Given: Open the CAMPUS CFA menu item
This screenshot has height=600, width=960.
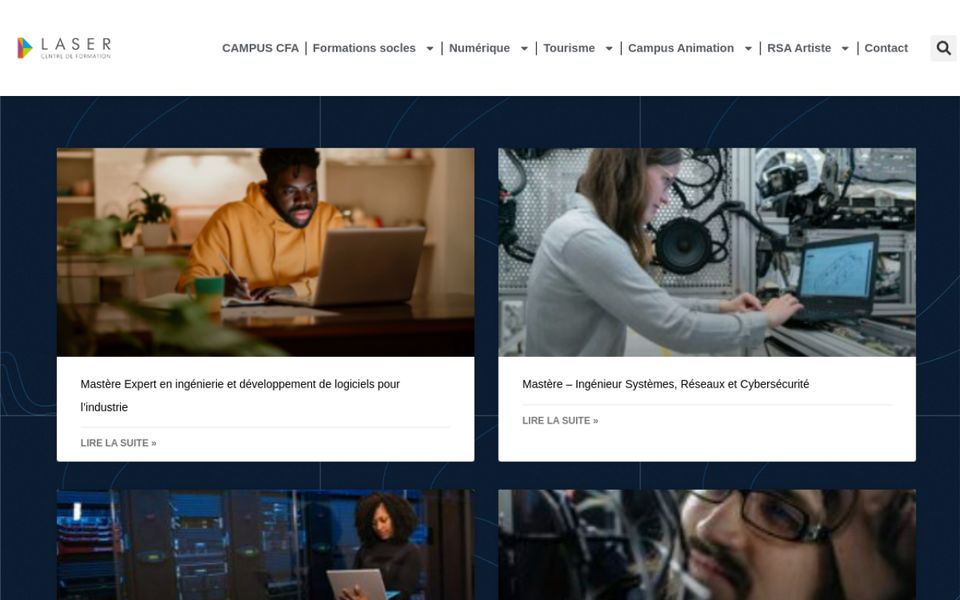Looking at the screenshot, I should point(260,48).
